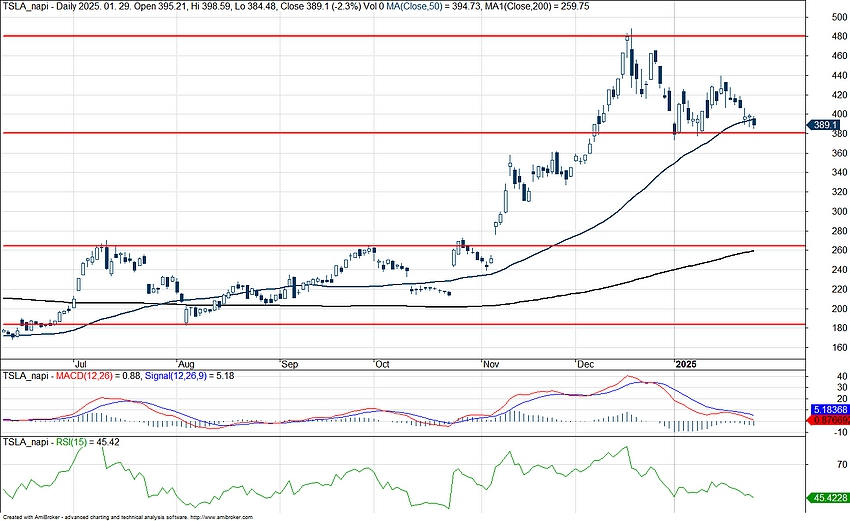
Task: Click the red 0.876692 MACD value tag
Action: [830, 420]
